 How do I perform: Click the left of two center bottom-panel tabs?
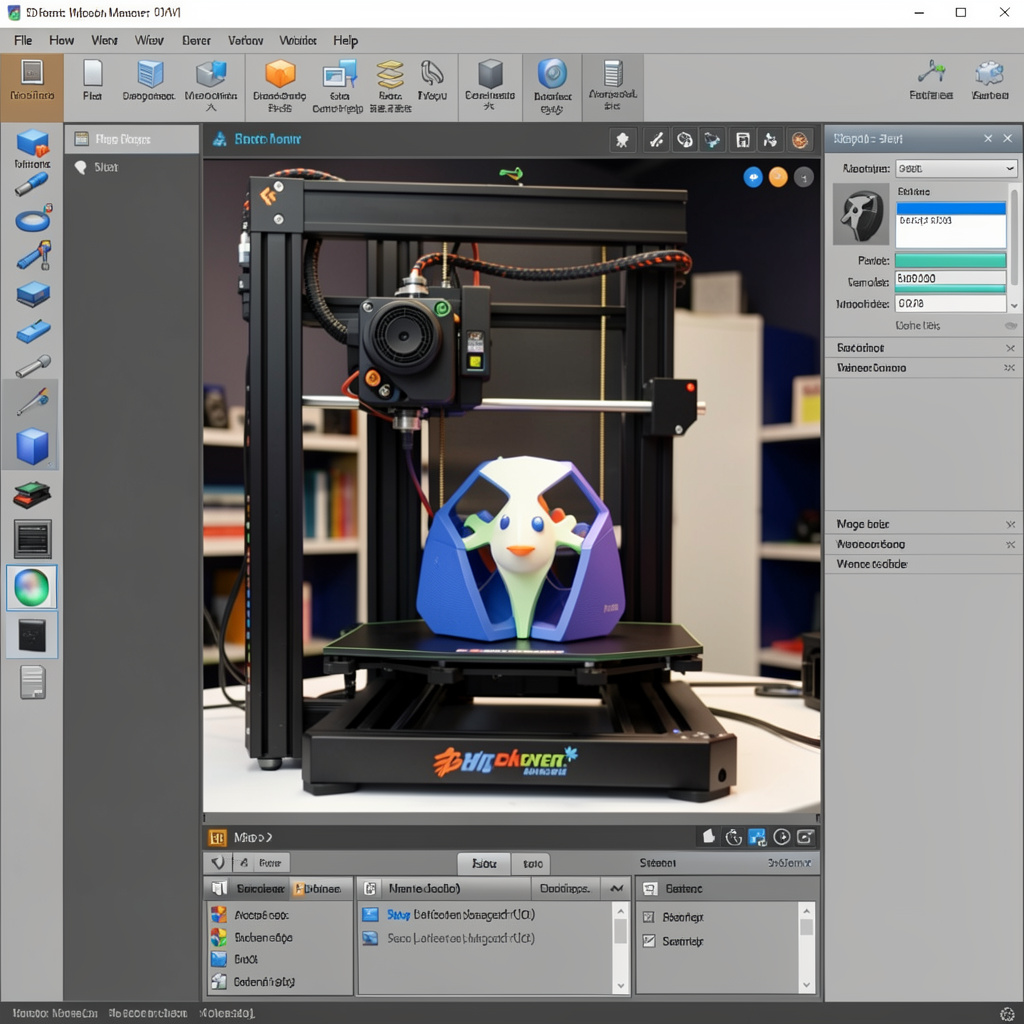(484, 863)
